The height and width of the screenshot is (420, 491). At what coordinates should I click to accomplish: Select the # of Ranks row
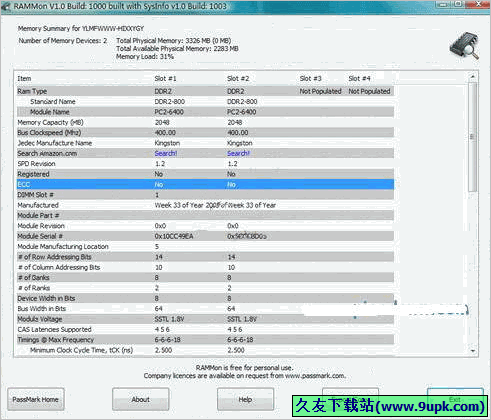tap(205, 288)
